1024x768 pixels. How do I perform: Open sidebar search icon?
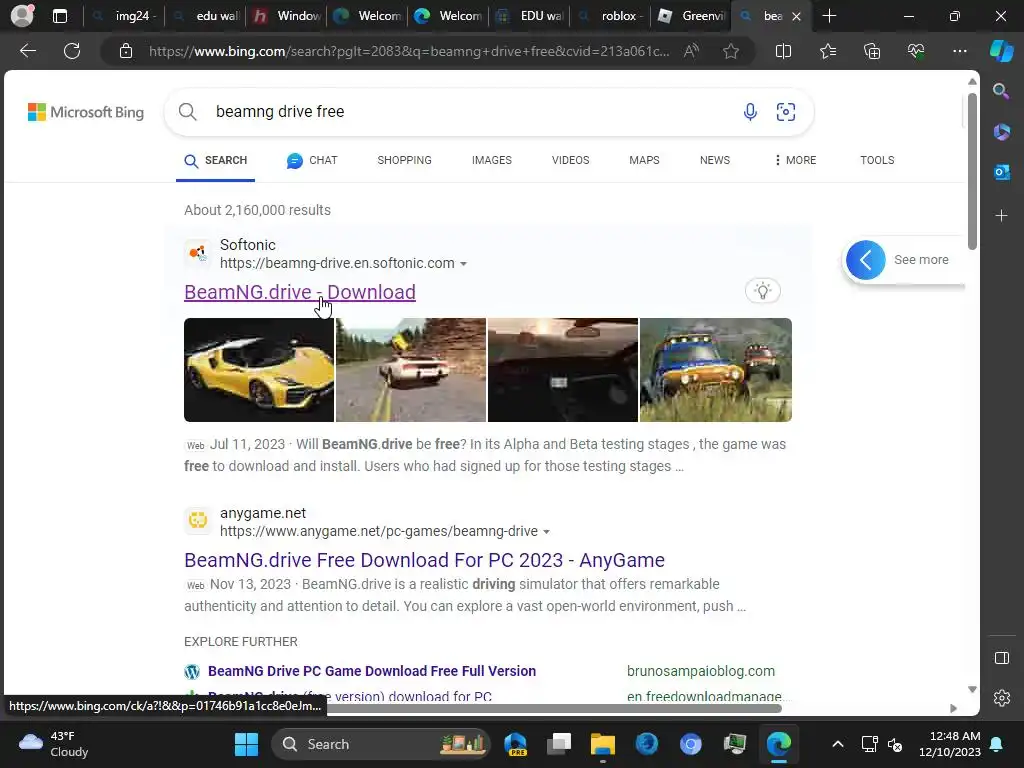(x=1001, y=91)
